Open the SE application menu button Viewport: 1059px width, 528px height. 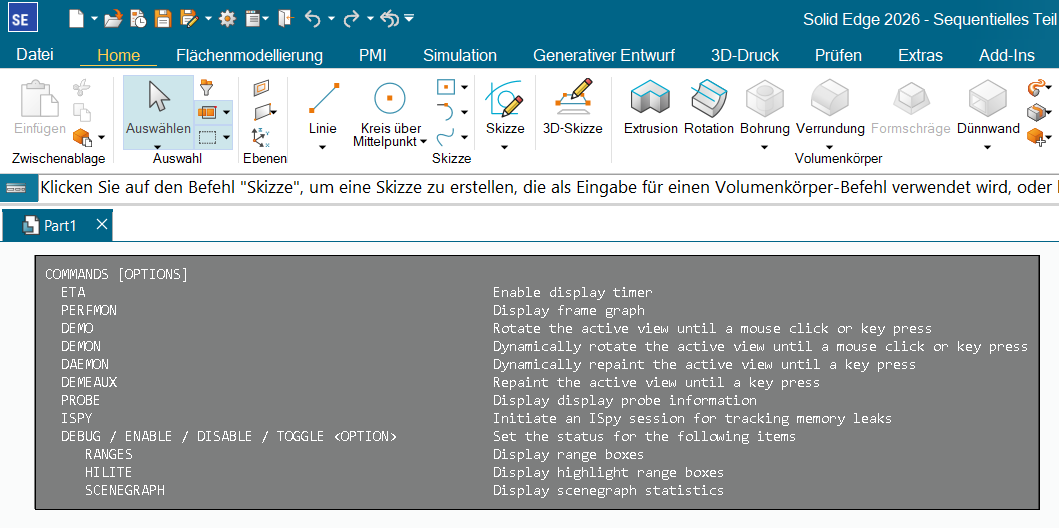click(22, 18)
